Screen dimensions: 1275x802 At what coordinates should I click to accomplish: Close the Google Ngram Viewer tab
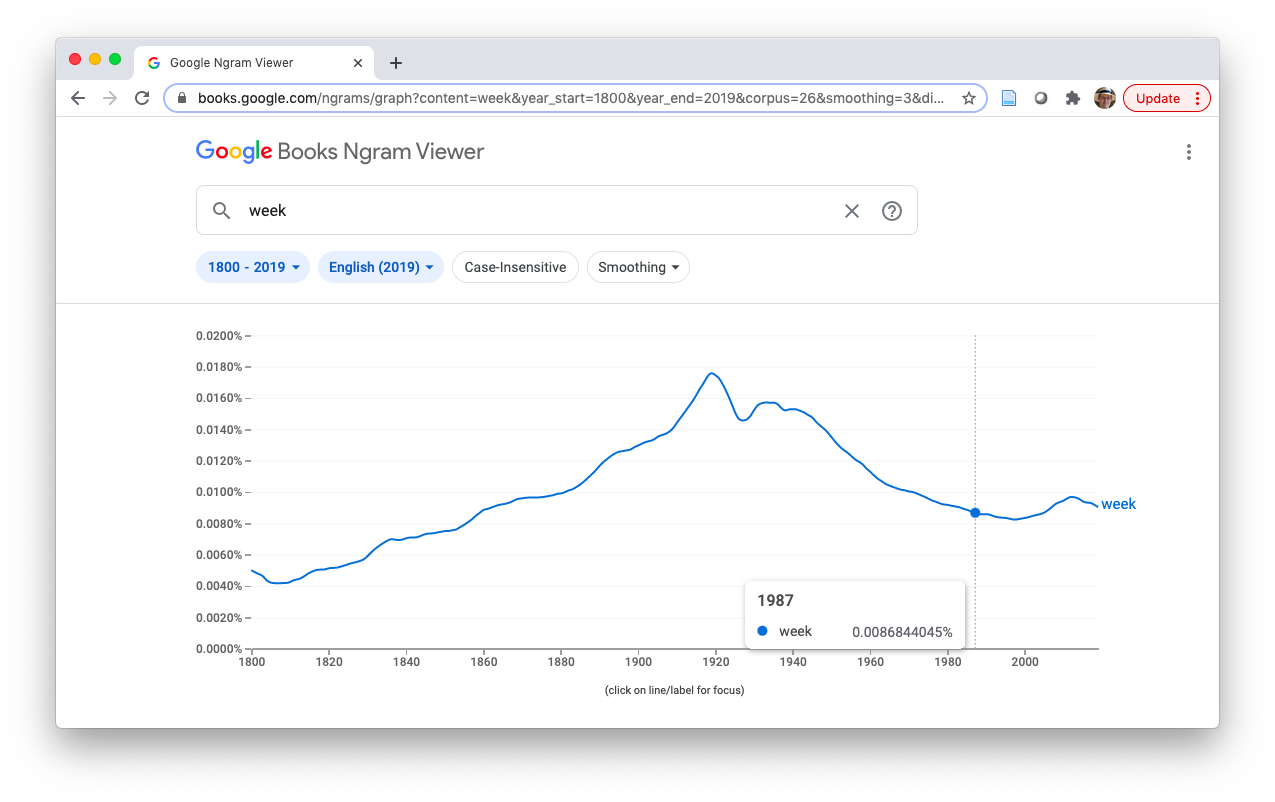tap(358, 63)
